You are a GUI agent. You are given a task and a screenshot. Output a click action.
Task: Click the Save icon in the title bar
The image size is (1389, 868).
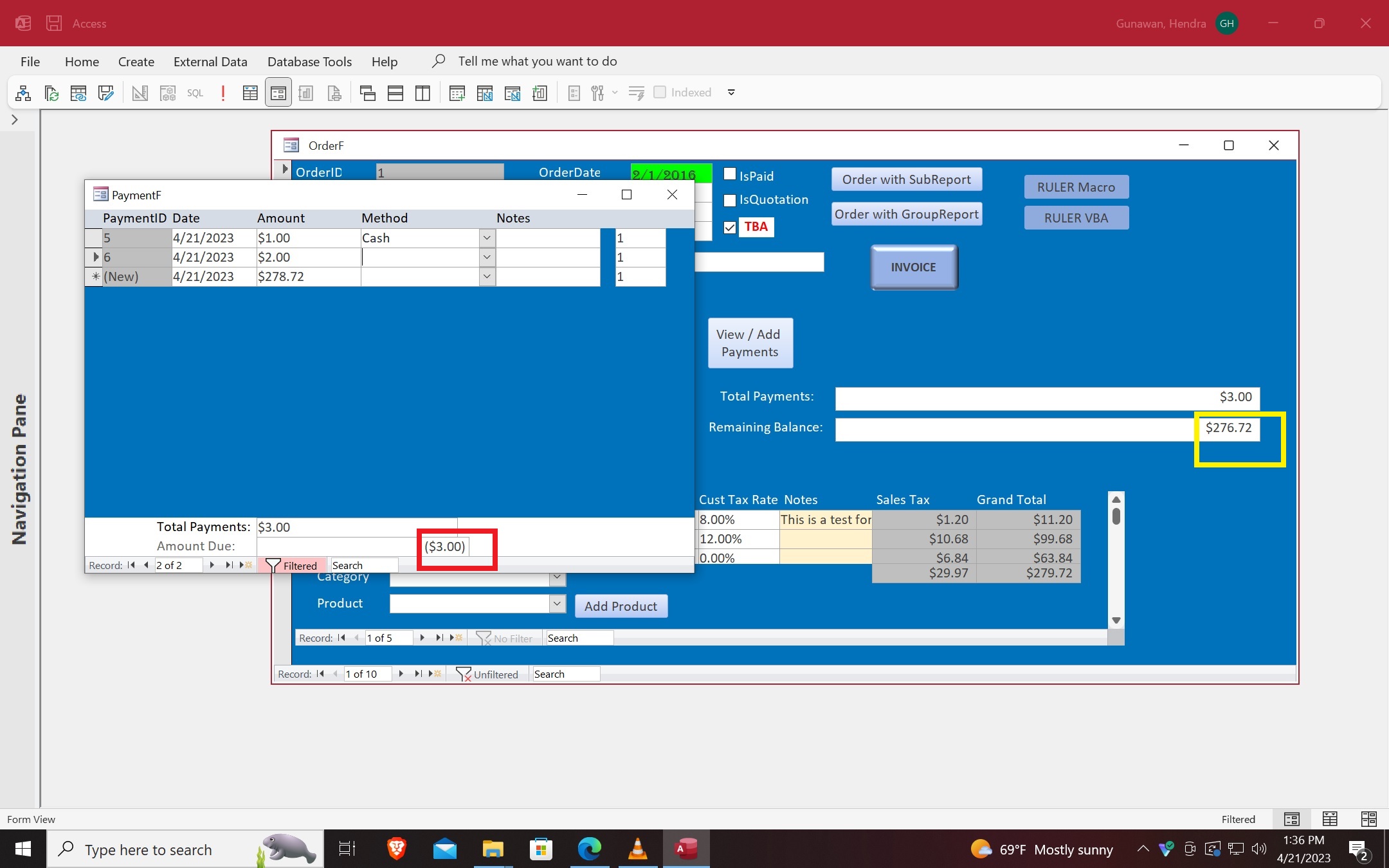(54, 23)
